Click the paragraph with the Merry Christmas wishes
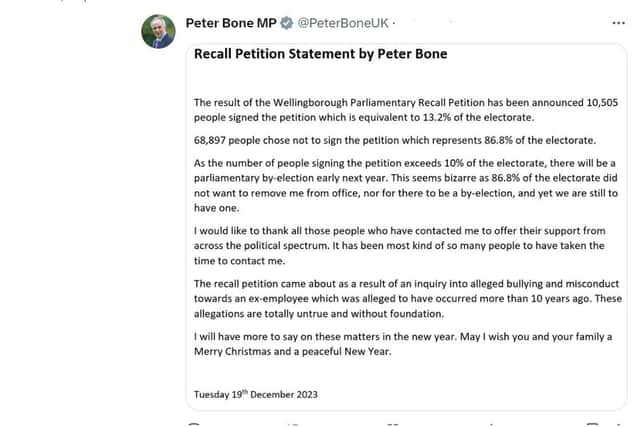Viewport: 640px width, 427px height. (398, 344)
